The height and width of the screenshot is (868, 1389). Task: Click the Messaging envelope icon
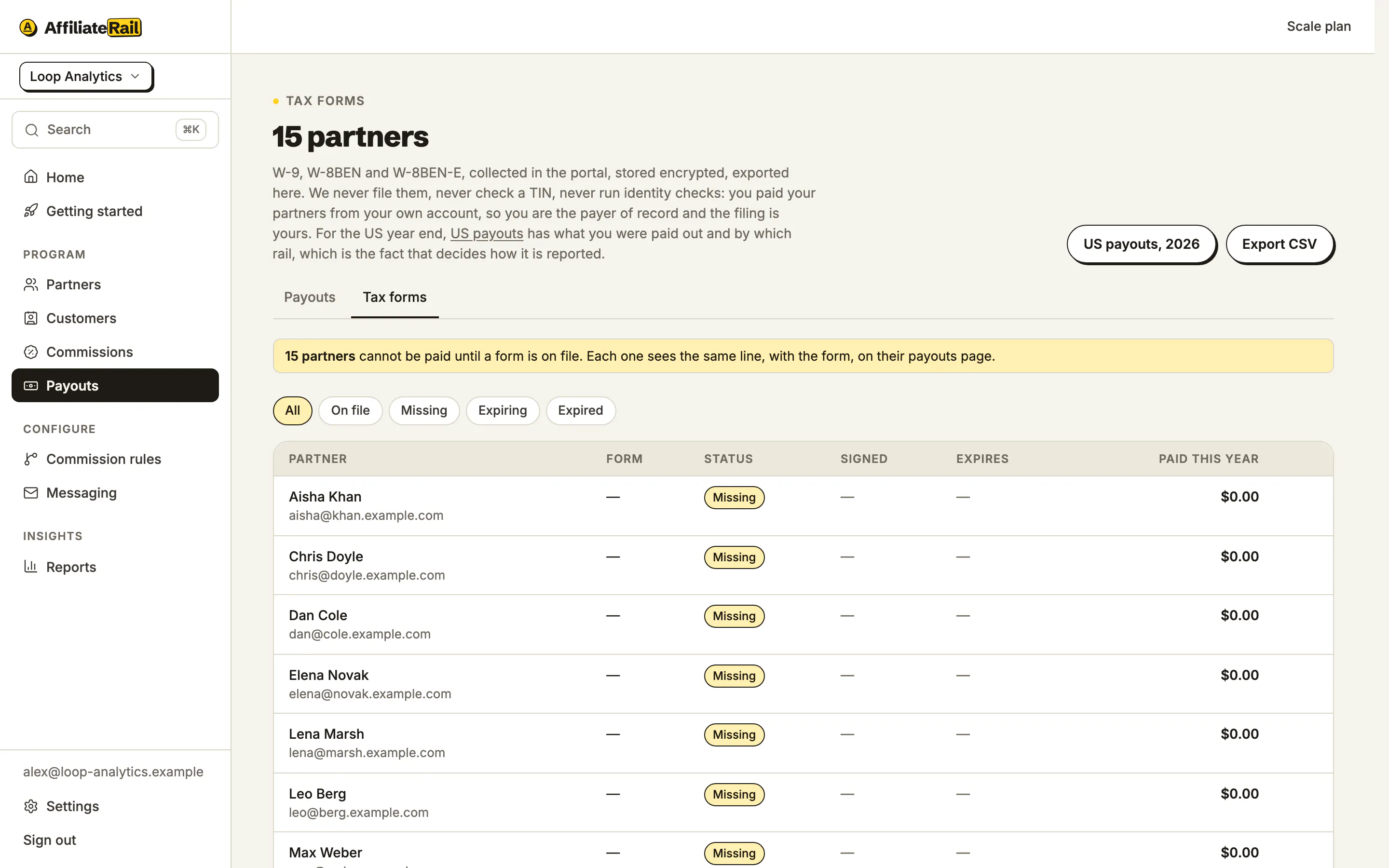point(31,492)
